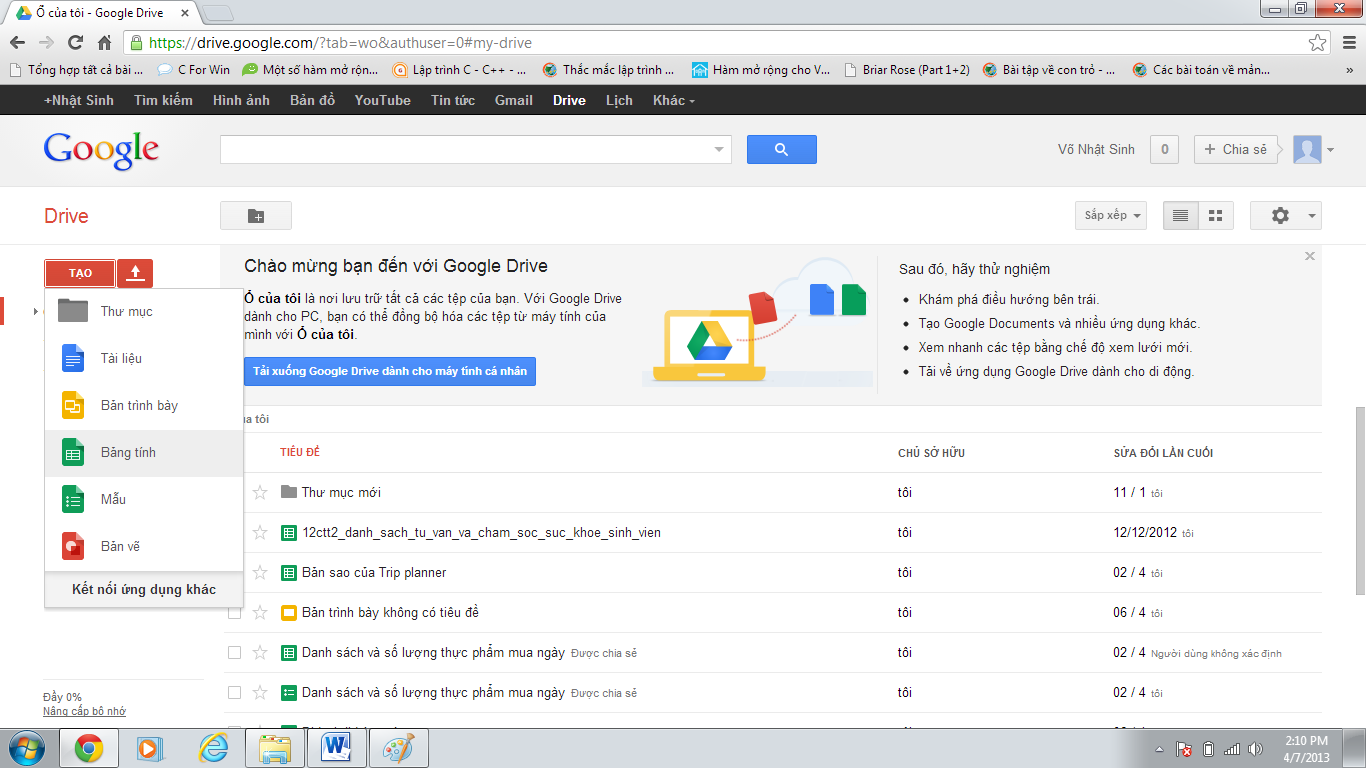Click the notifications count 0 button
The width and height of the screenshot is (1366, 768).
[x=1164, y=149]
